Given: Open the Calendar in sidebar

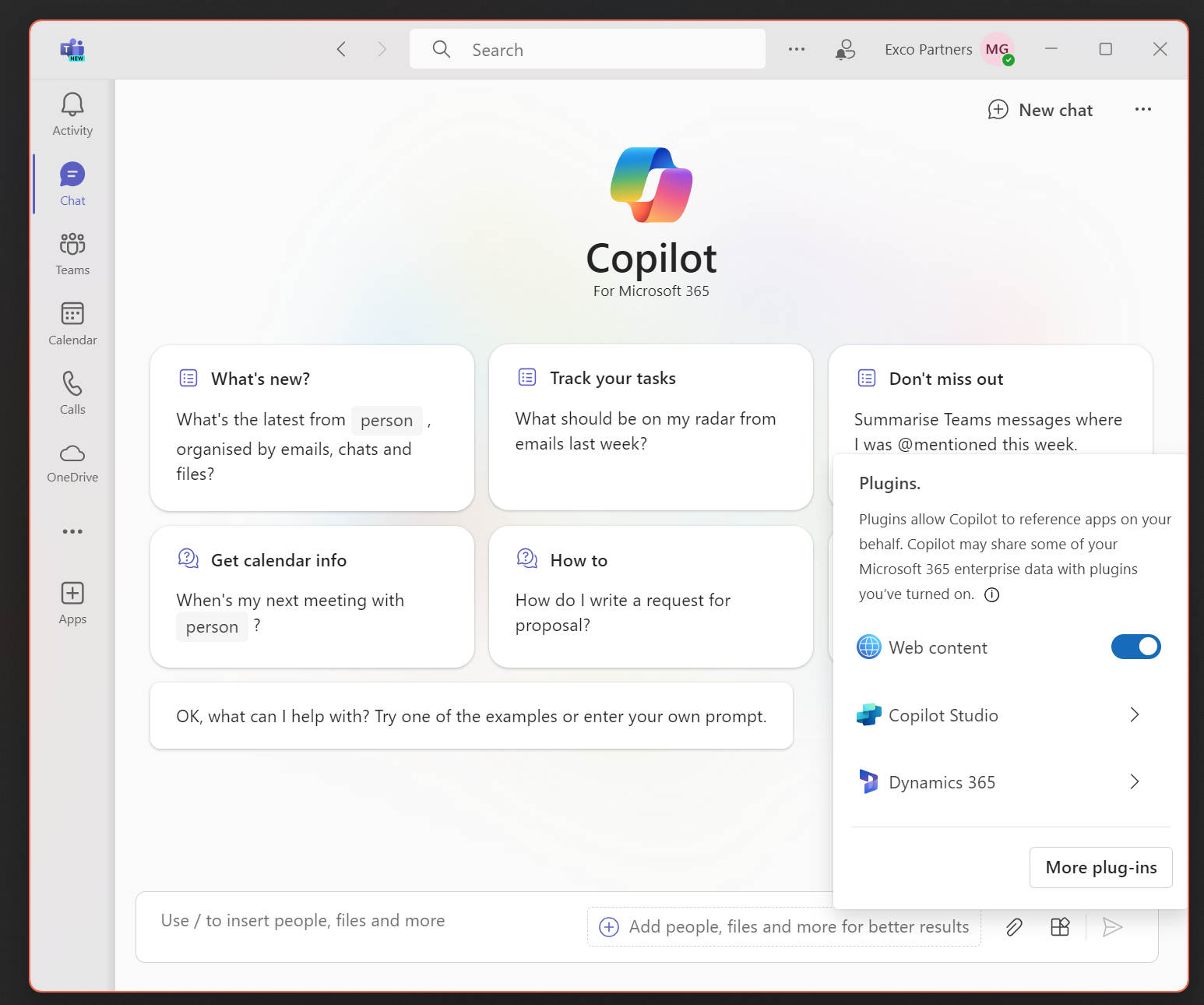Looking at the screenshot, I should [72, 323].
